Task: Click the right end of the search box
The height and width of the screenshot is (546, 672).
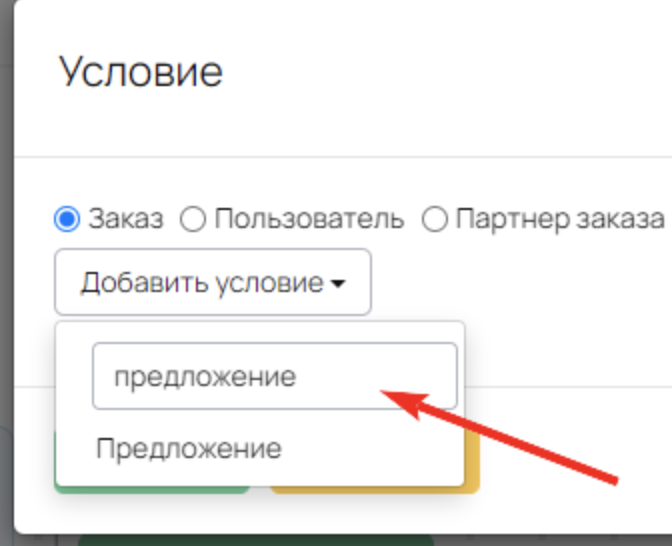Action: coord(440,376)
